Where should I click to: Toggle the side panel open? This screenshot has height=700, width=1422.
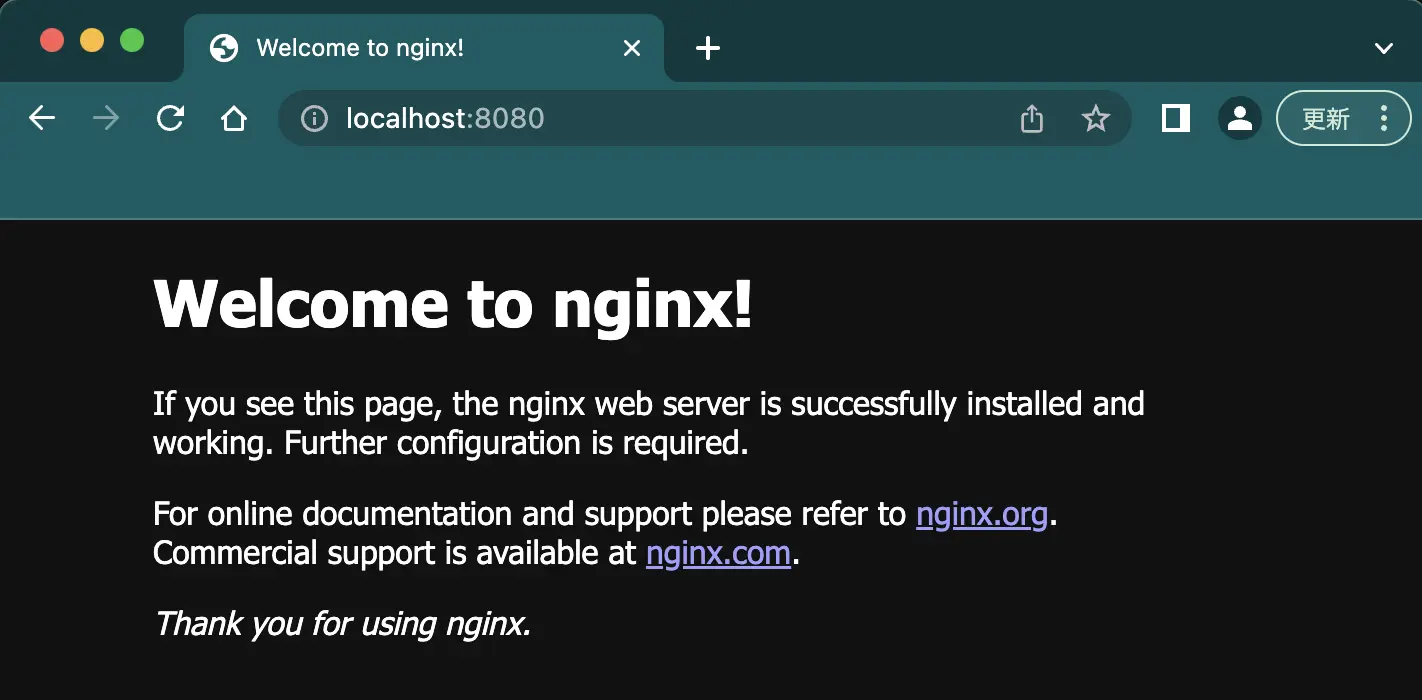tap(1175, 118)
